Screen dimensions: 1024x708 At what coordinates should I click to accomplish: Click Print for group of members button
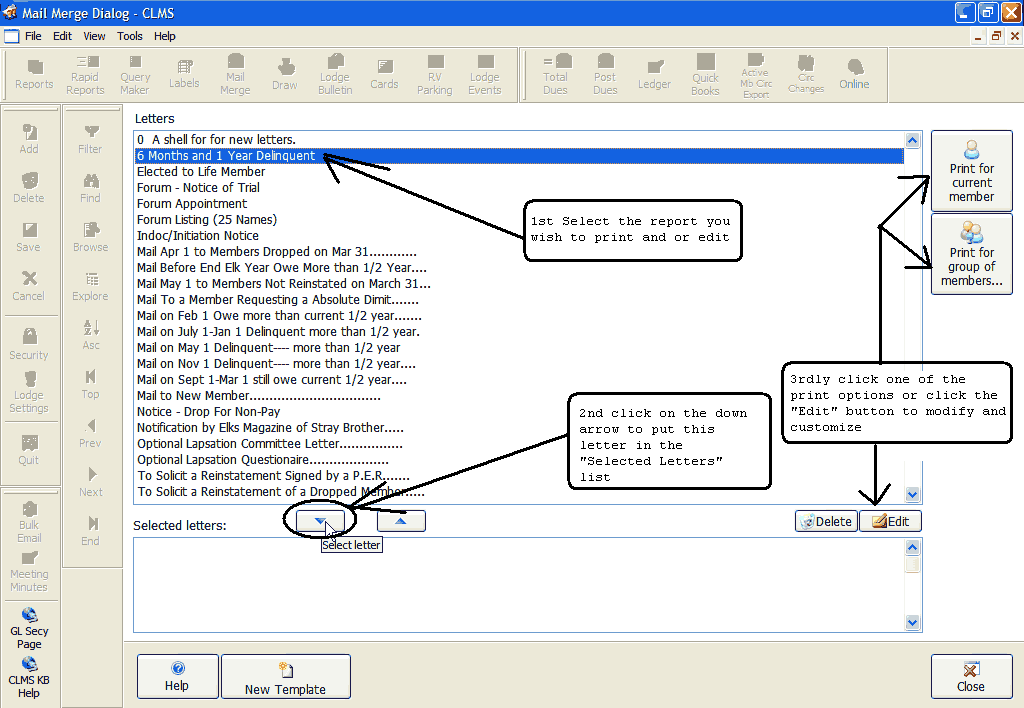click(x=971, y=254)
